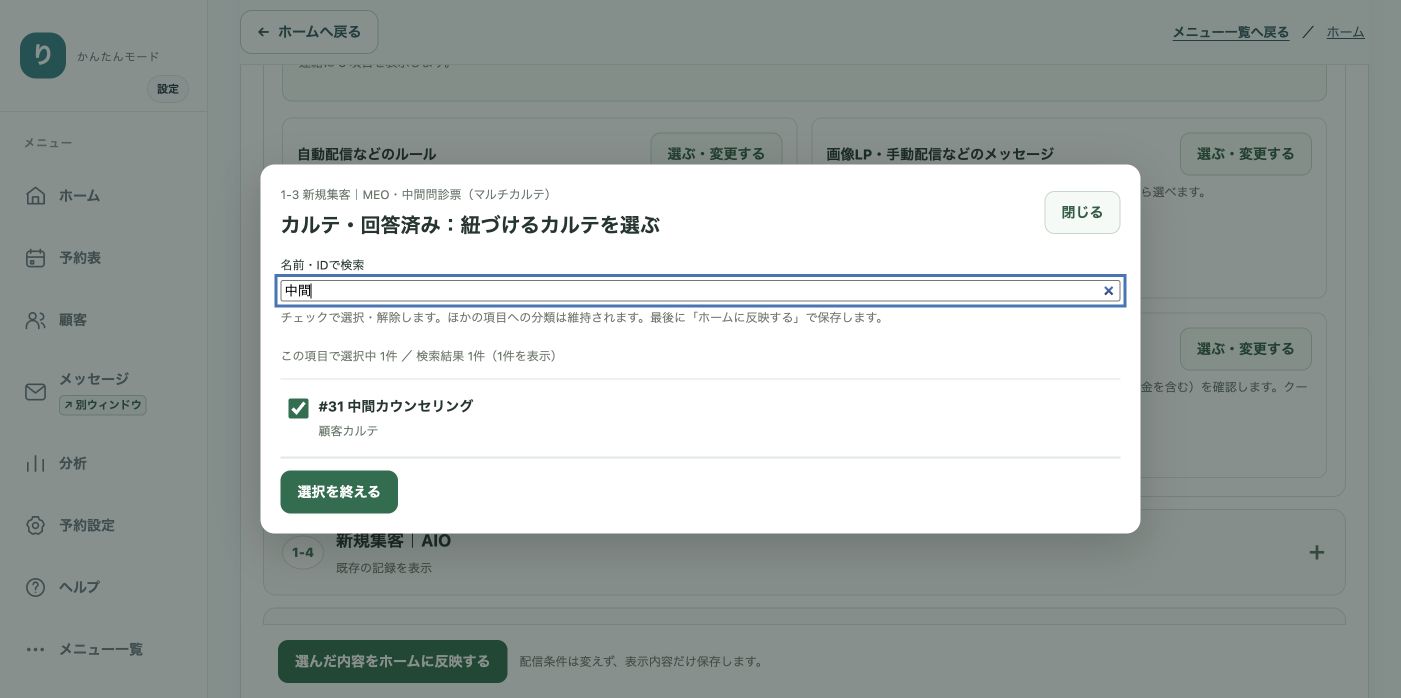Viewport: 1401px width, 698px height.
Task: Expand the 1-4 新規集客｜AIO section plus icon
Action: click(1317, 552)
